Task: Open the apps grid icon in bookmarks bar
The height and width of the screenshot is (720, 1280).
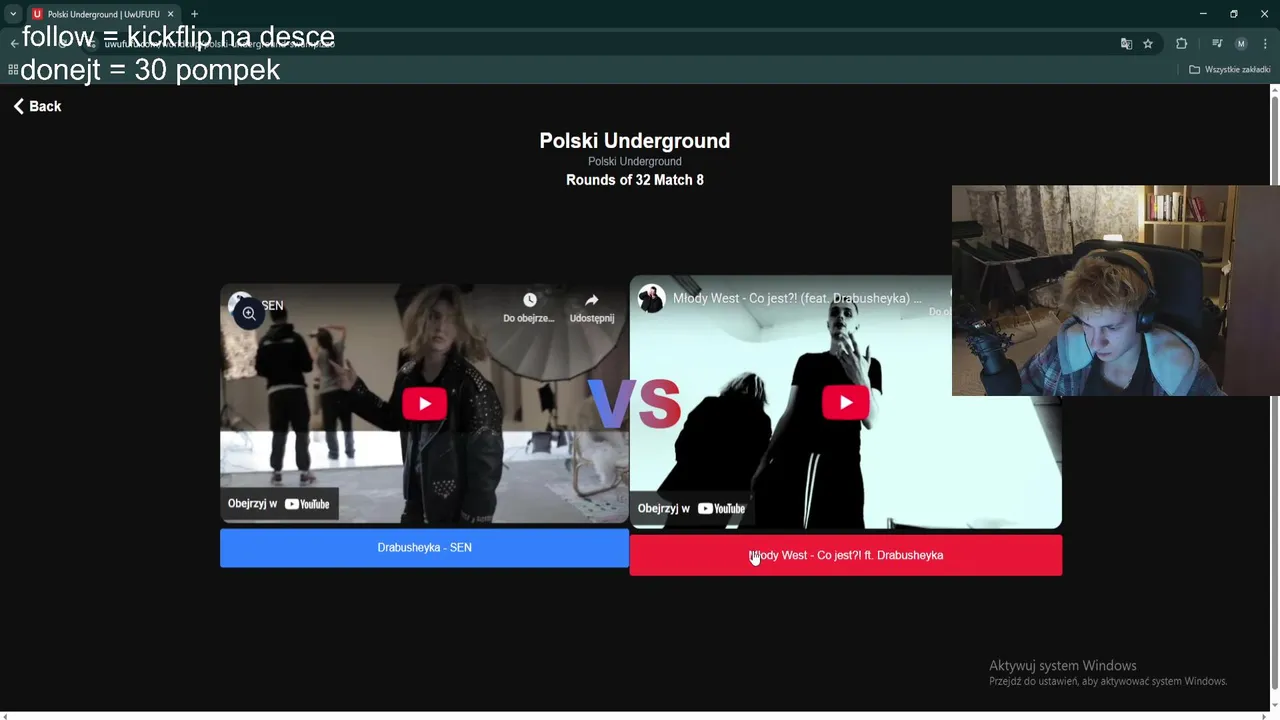Action: (13, 70)
